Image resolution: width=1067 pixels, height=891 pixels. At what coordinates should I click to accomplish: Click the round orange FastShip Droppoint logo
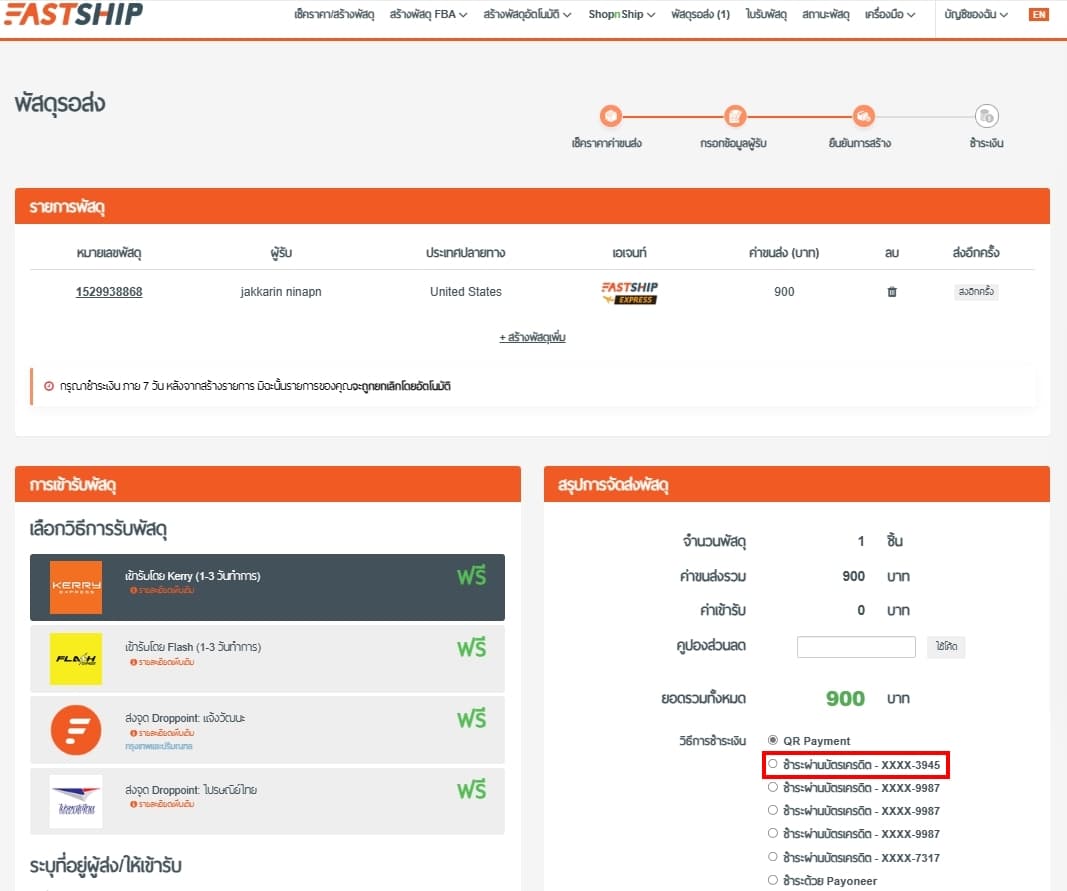click(x=76, y=730)
